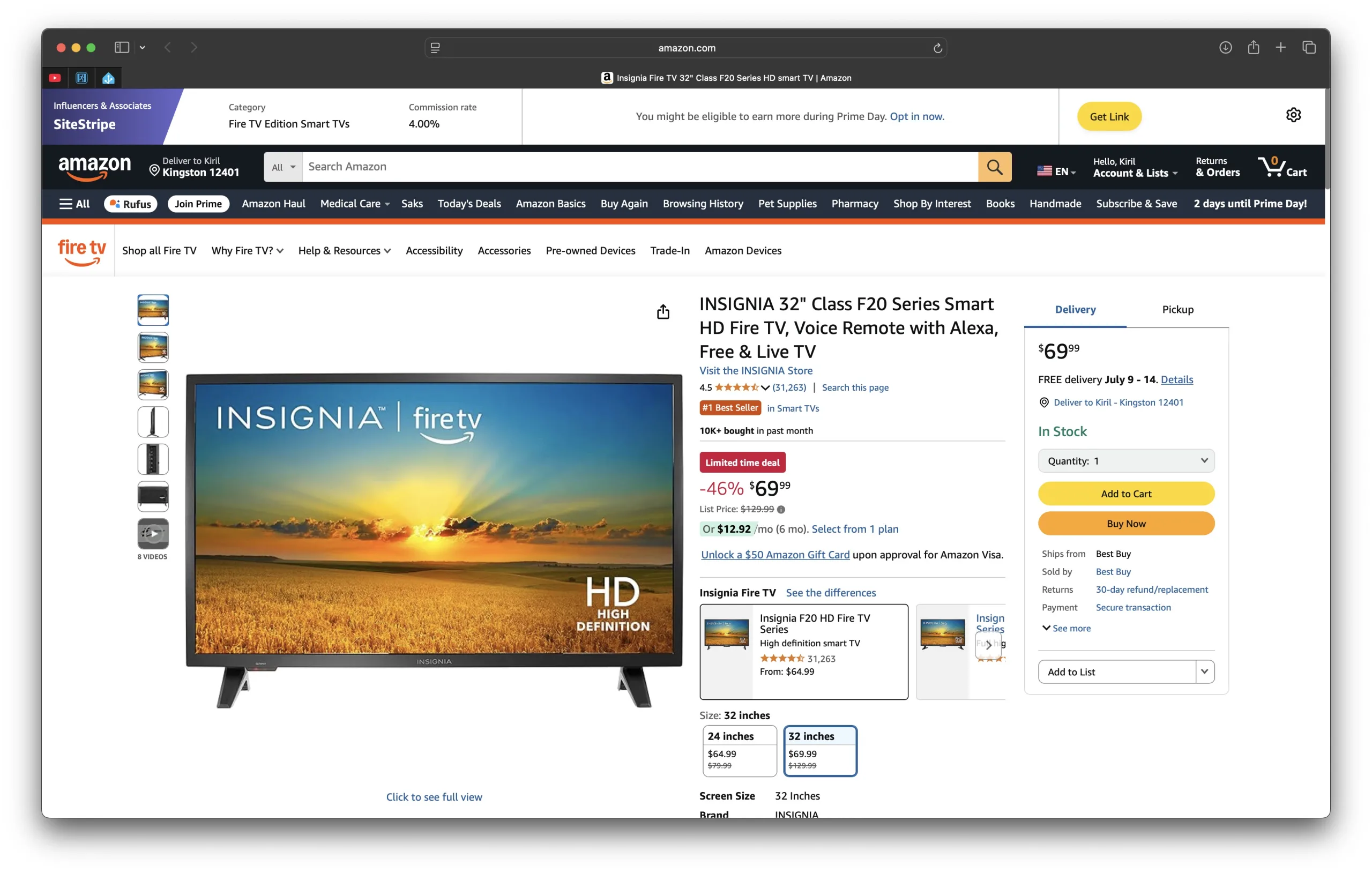Screen dimensions: 1372x873
Task: Open Rufus assistant button
Action: pos(130,204)
